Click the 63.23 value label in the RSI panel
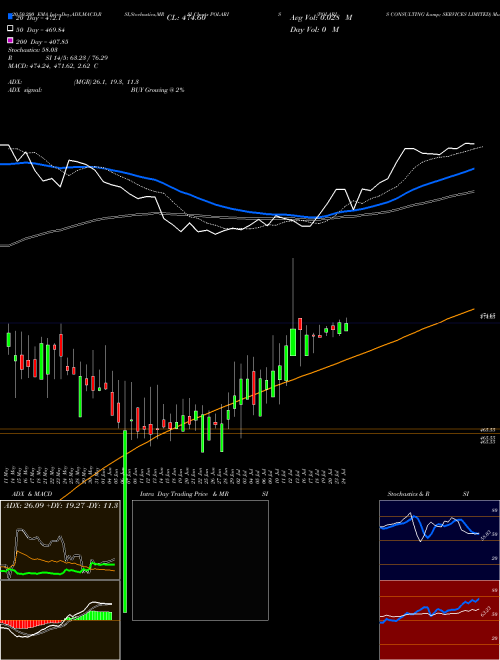 487,611
